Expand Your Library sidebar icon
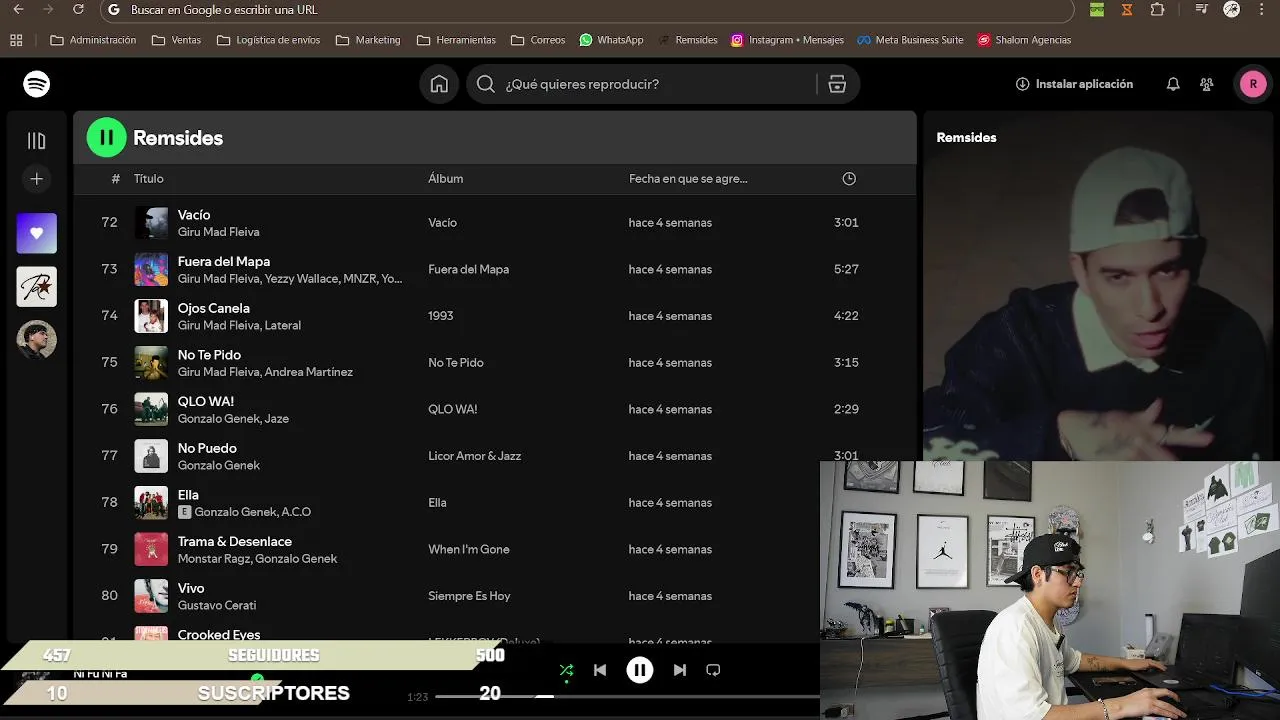1280x720 pixels. click(37, 141)
